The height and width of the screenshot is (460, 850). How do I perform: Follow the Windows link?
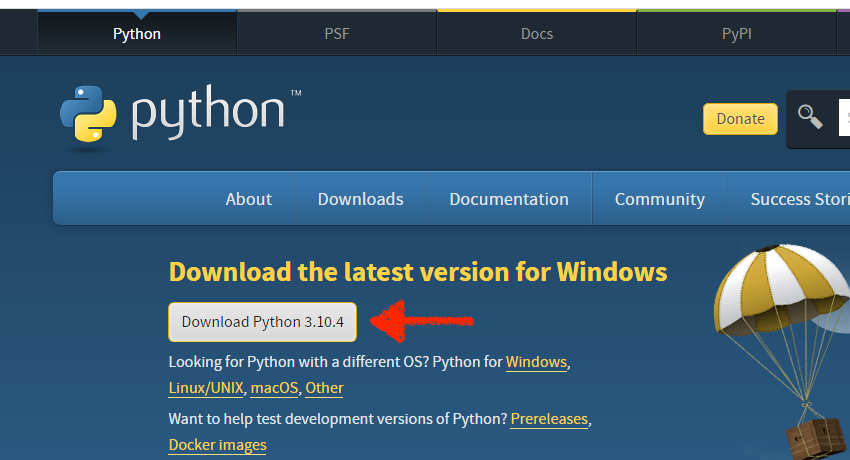point(536,362)
